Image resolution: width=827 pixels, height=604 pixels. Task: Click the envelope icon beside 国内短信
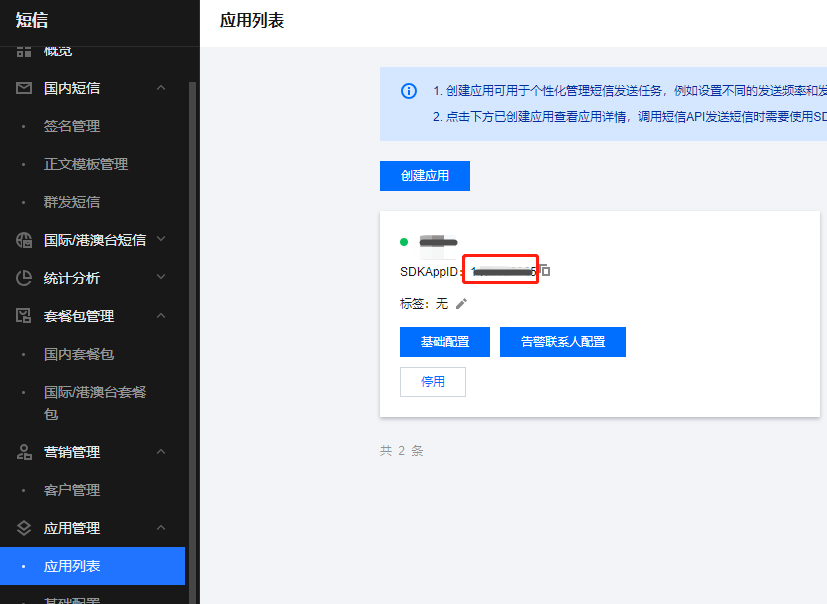click(x=25, y=88)
